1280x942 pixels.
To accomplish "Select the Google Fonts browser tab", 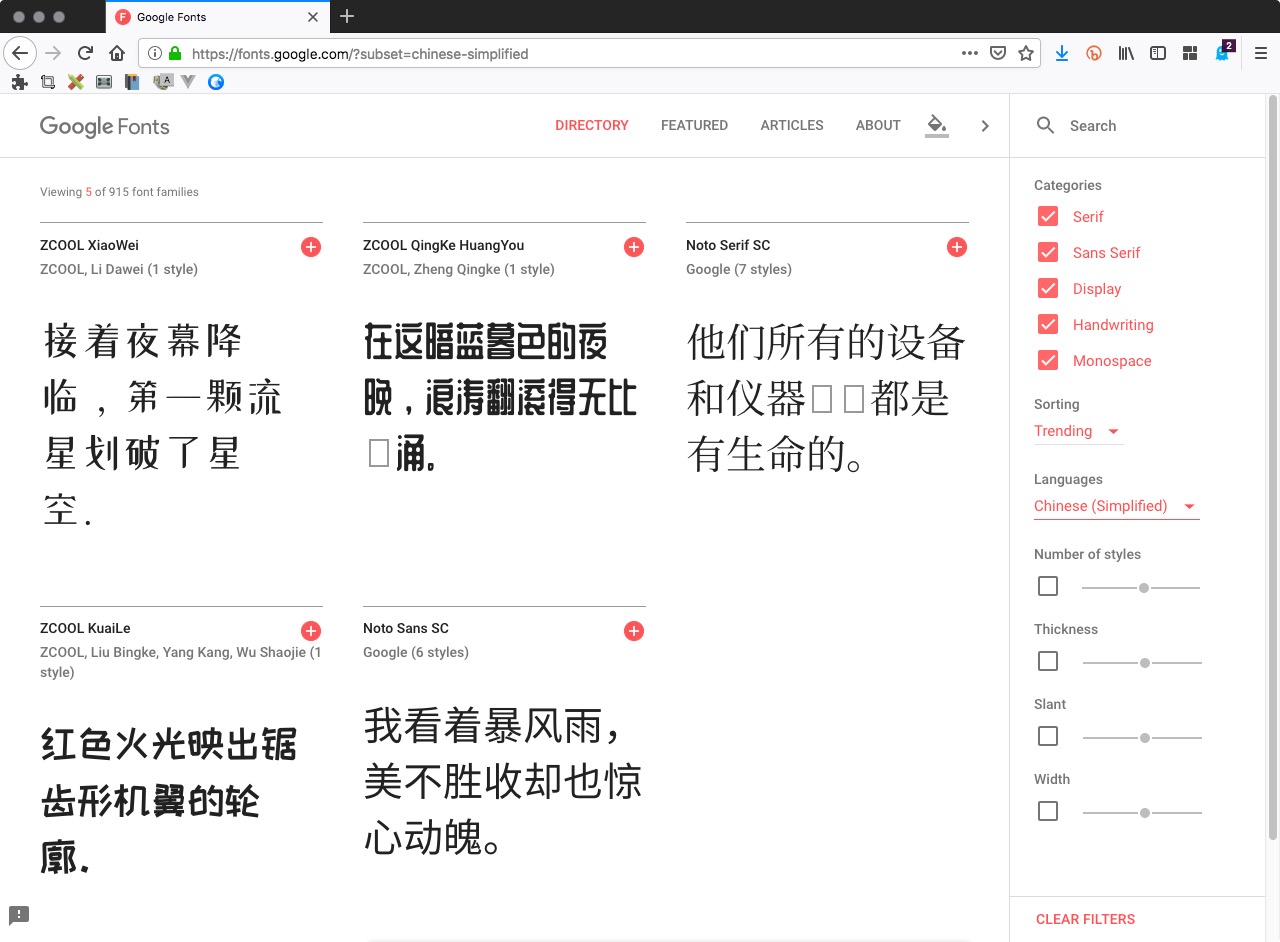I will click(x=217, y=17).
